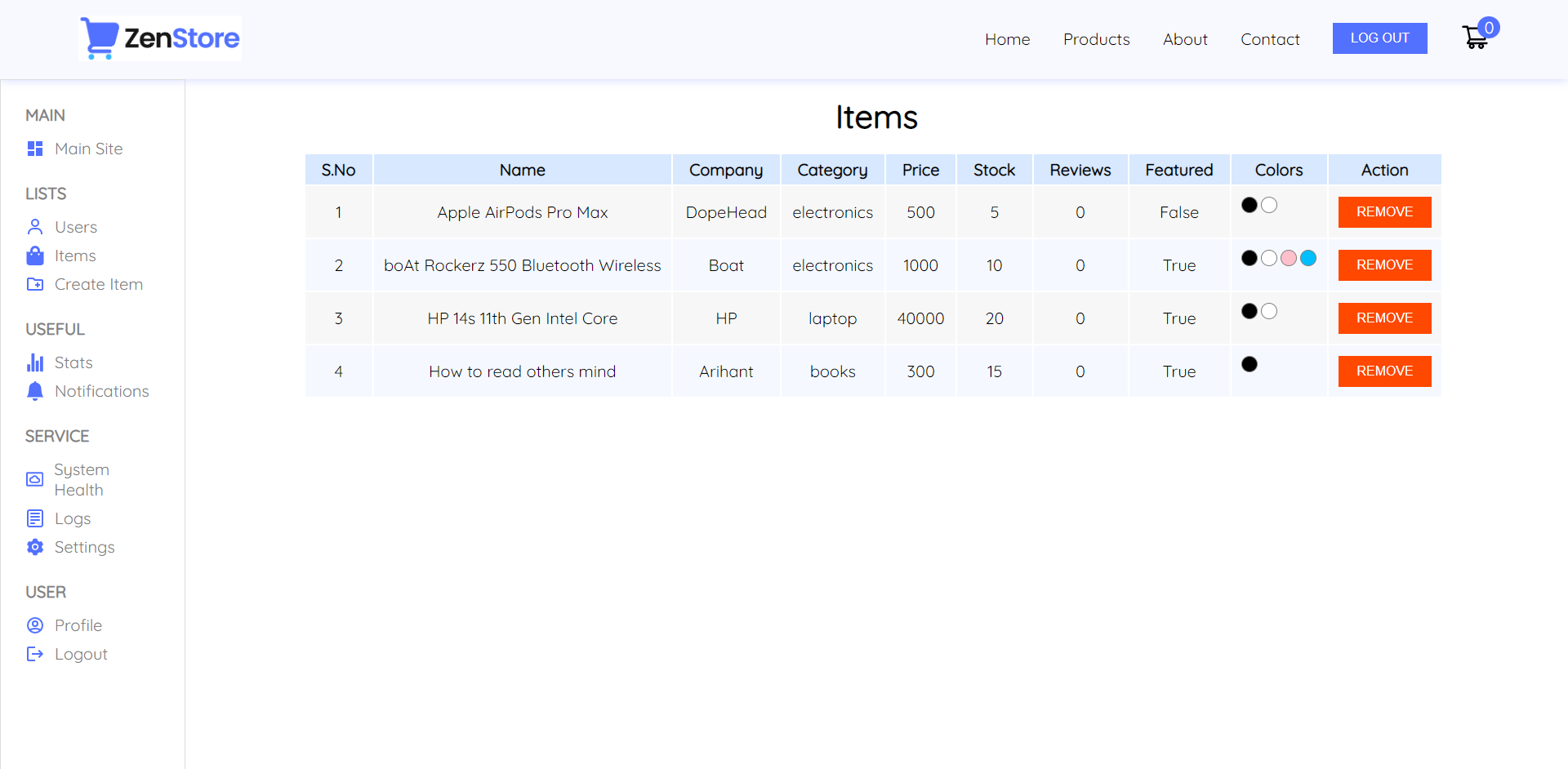
Task: Click white color of boAt Rockerz row
Action: click(x=1269, y=258)
